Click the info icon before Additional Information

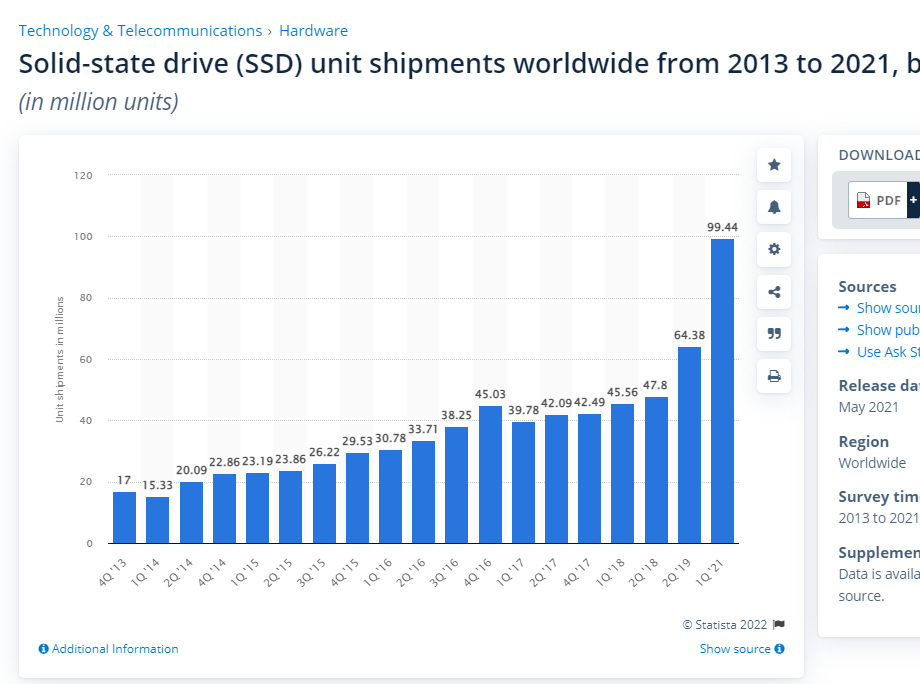pos(43,649)
